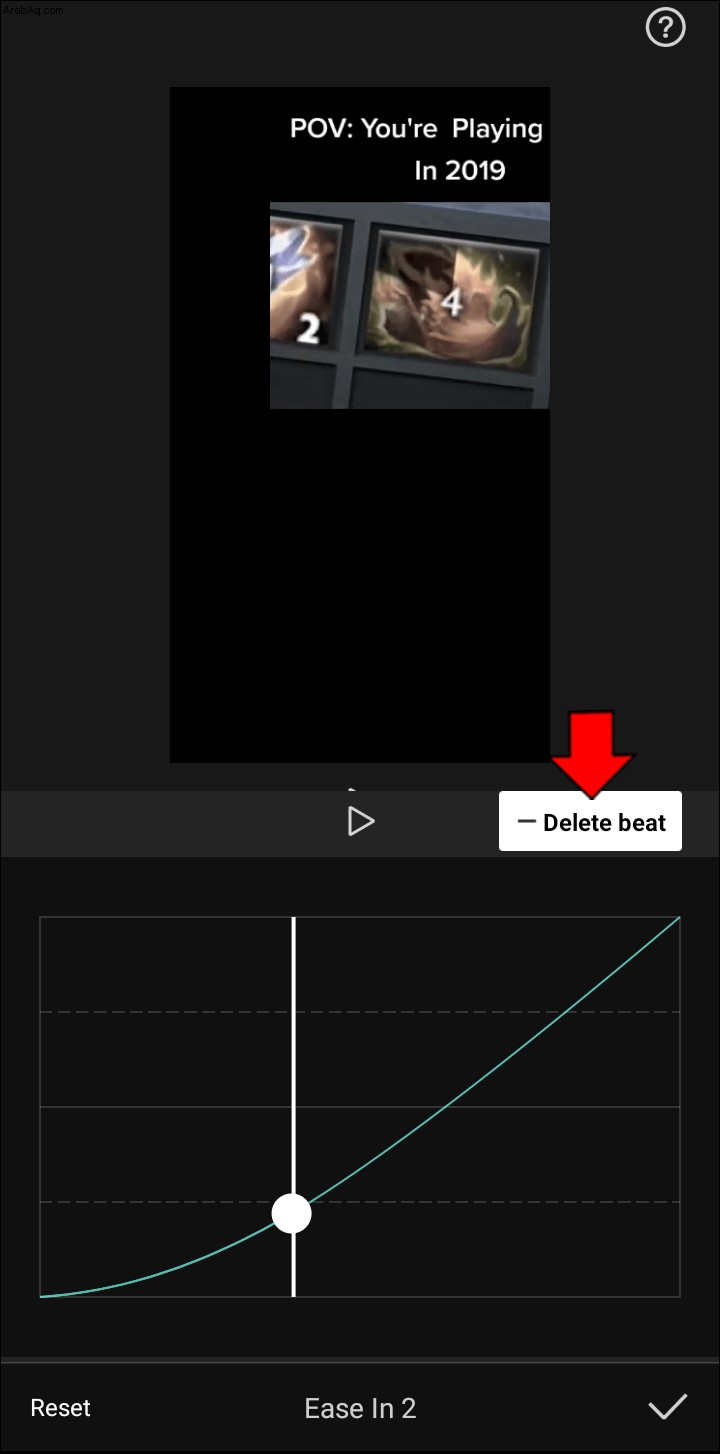
Task: Tap the Ease In 2 curve label
Action: coord(360,1408)
